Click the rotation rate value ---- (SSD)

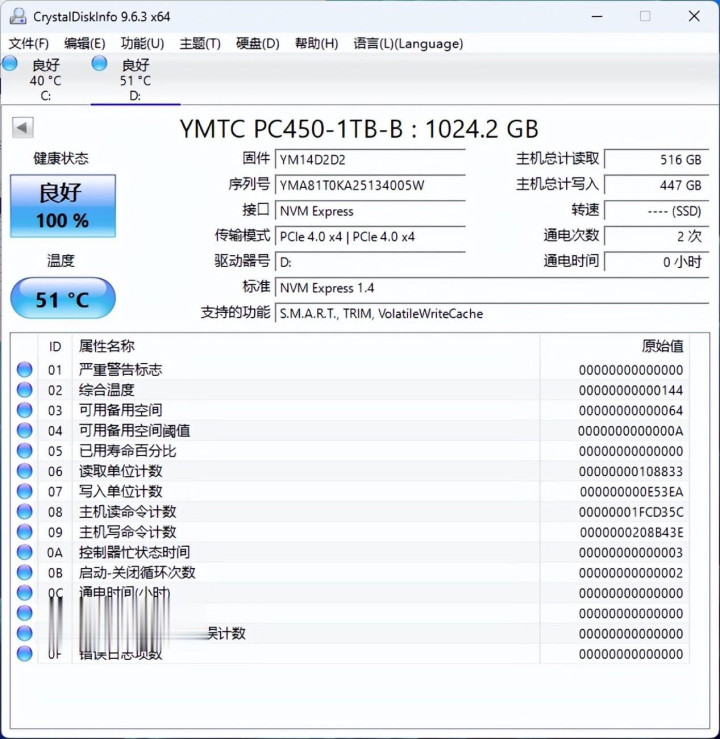tap(656, 211)
